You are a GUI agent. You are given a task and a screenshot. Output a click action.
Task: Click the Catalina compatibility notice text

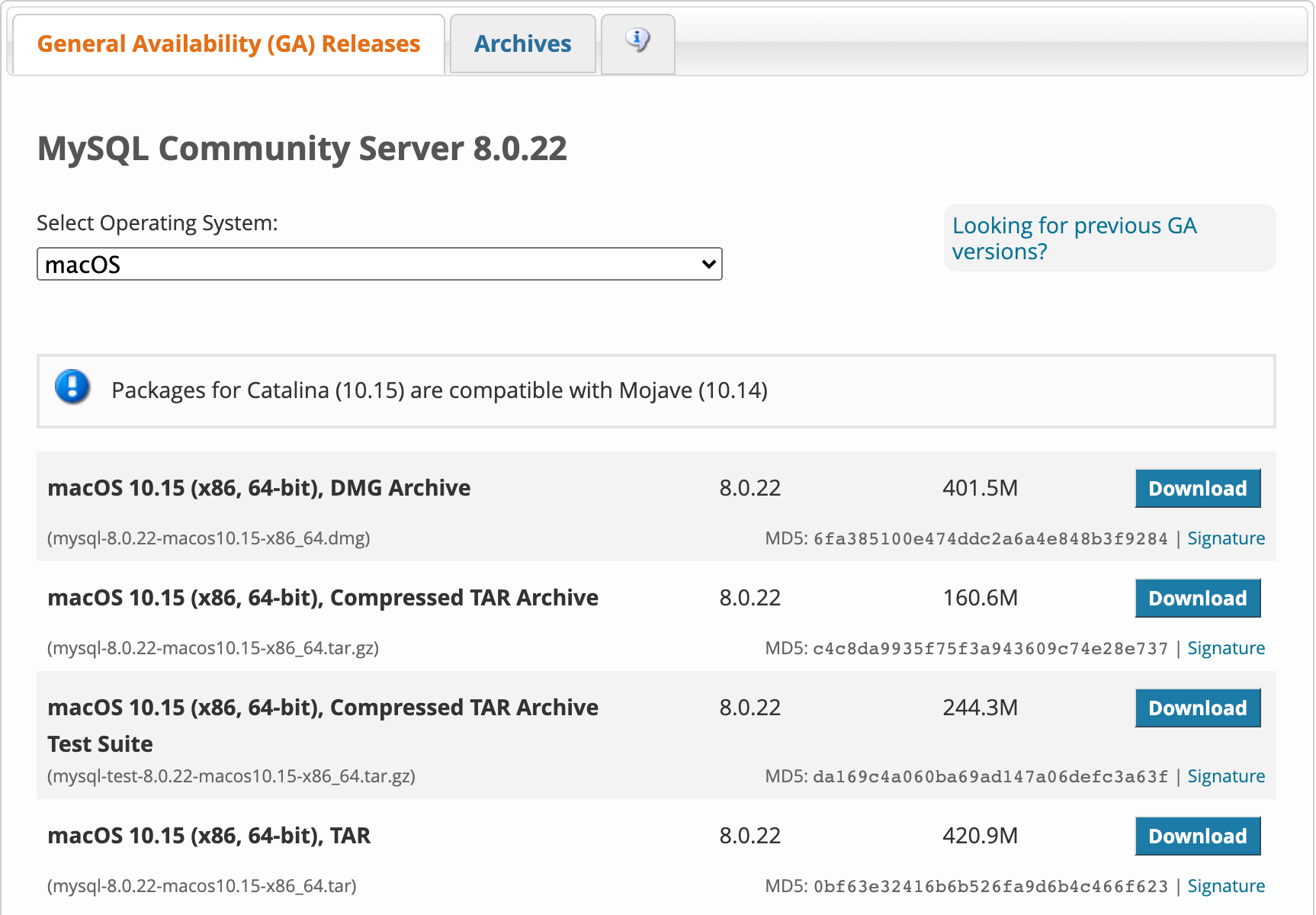[439, 390]
